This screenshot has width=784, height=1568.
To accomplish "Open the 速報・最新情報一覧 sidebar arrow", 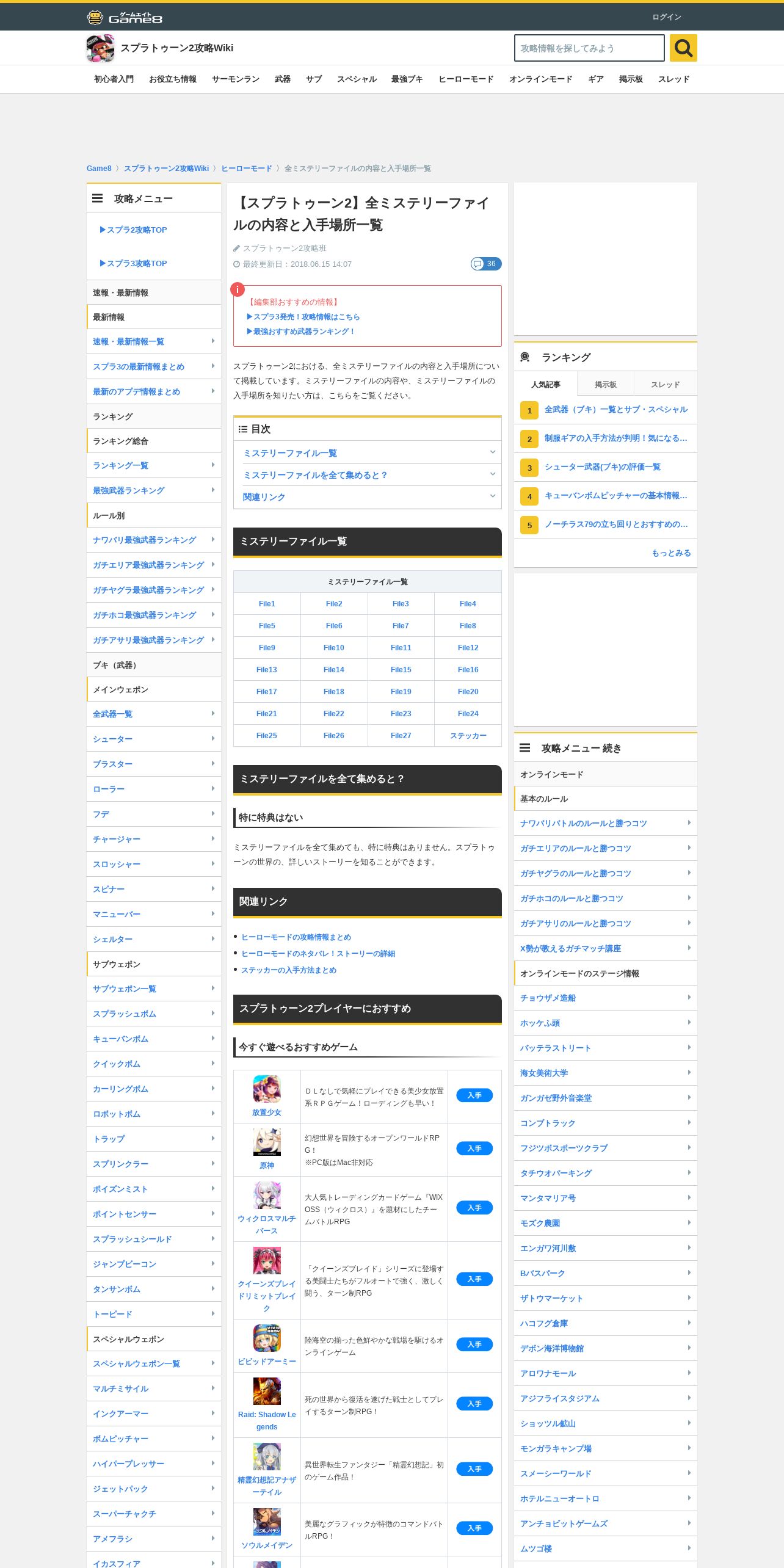I will point(212,341).
